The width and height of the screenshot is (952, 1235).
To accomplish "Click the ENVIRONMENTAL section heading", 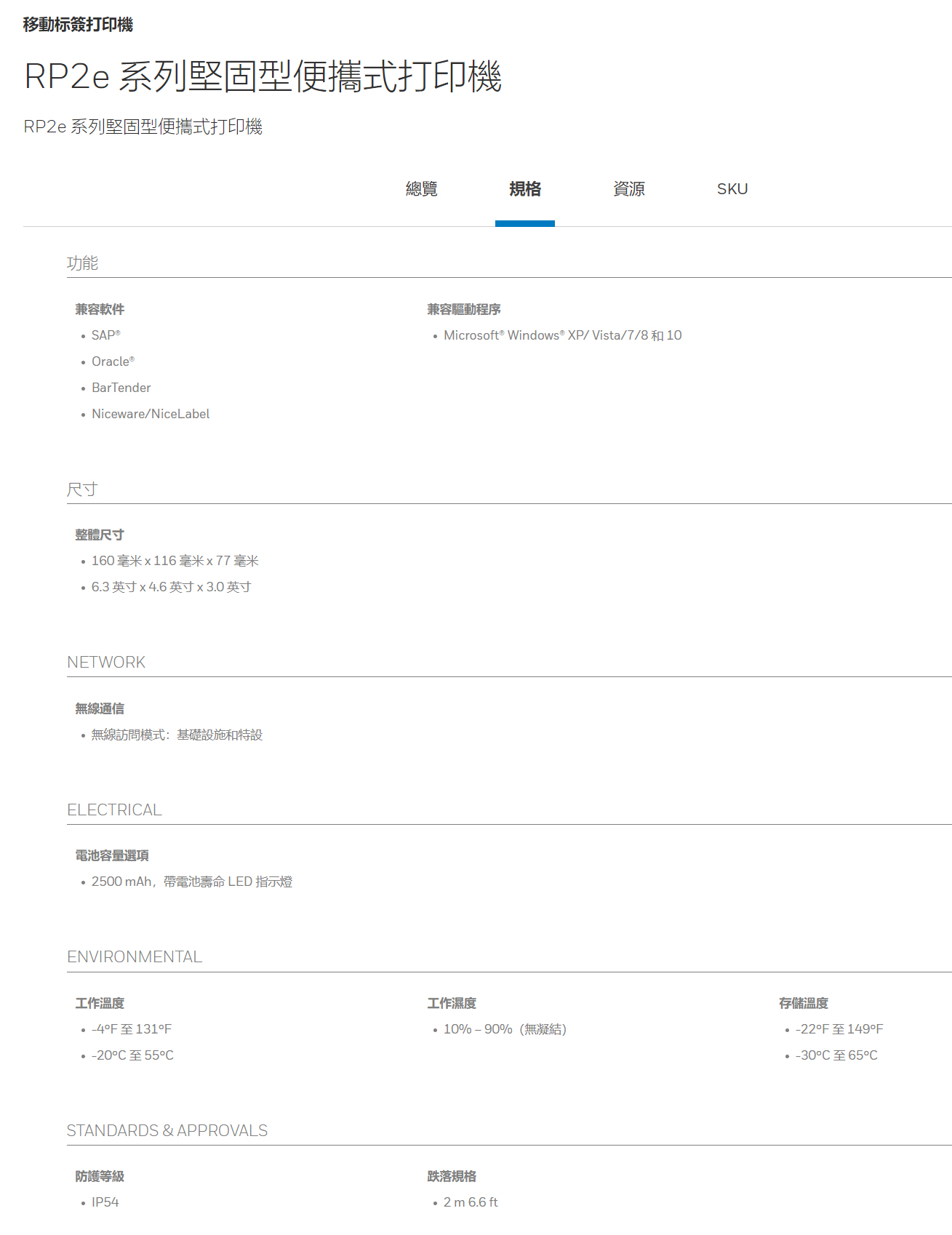I will [x=135, y=957].
